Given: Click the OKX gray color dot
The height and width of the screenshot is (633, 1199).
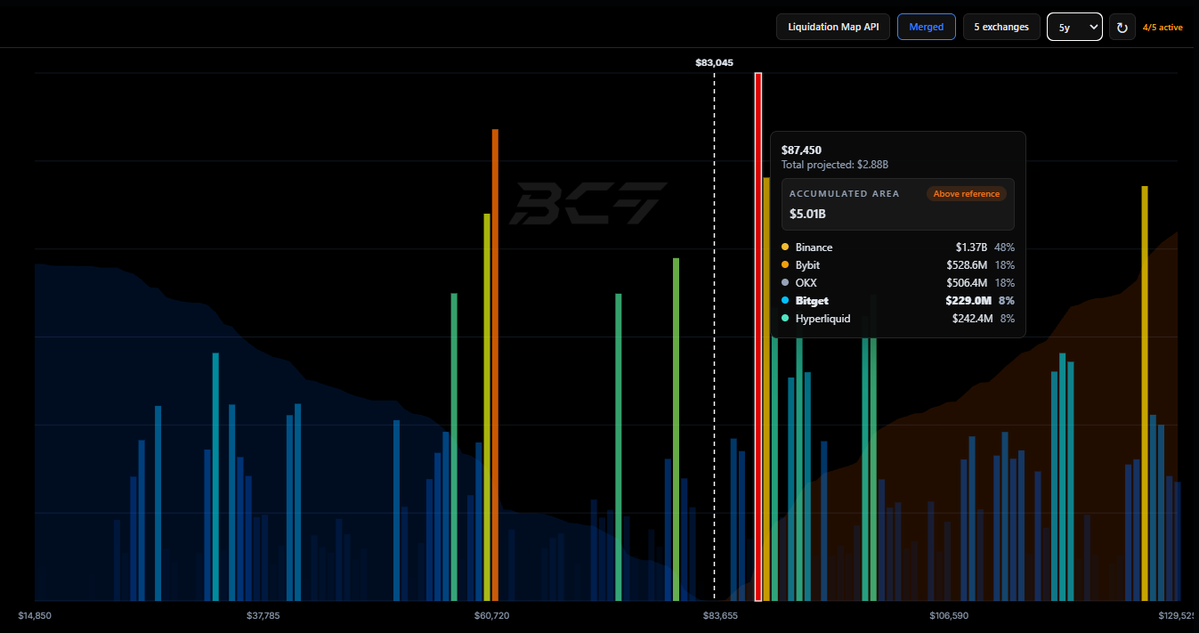Looking at the screenshot, I should pos(785,283).
